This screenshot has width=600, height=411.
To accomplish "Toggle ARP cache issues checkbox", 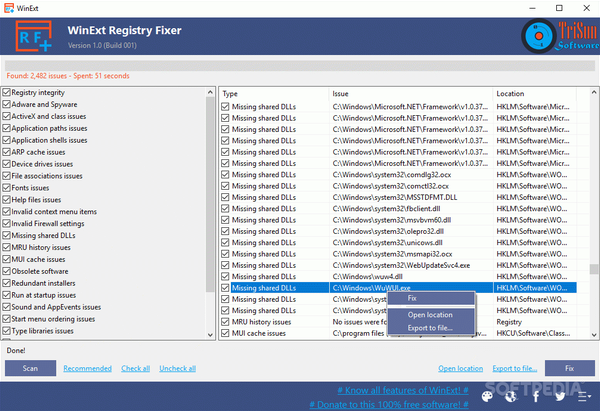I will [7, 152].
